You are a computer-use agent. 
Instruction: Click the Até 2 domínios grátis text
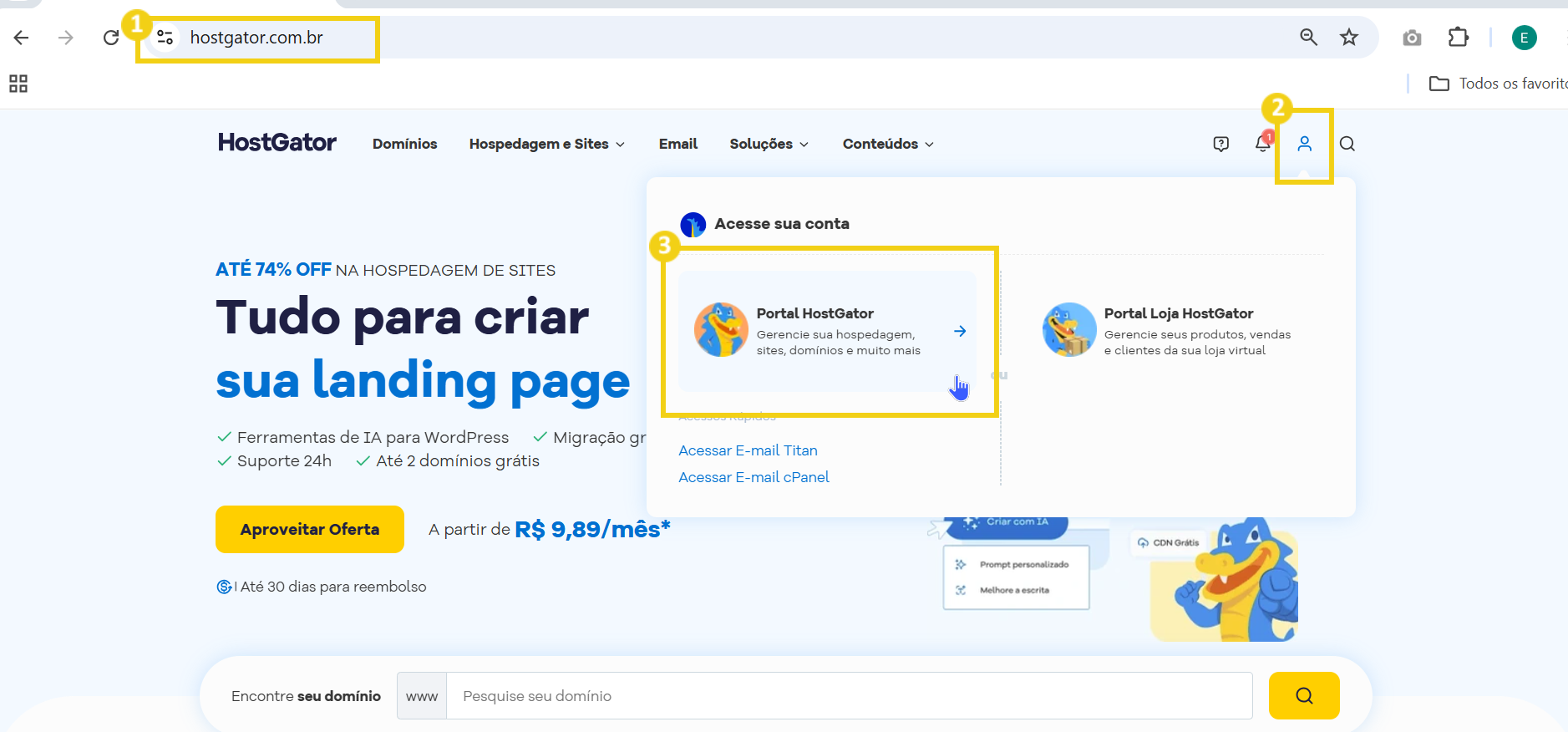[458, 461]
